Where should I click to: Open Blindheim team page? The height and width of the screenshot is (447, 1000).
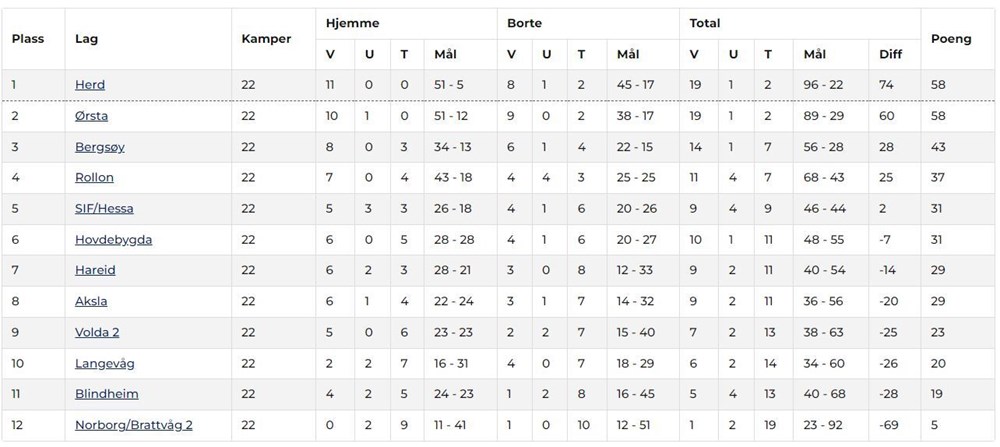point(106,394)
